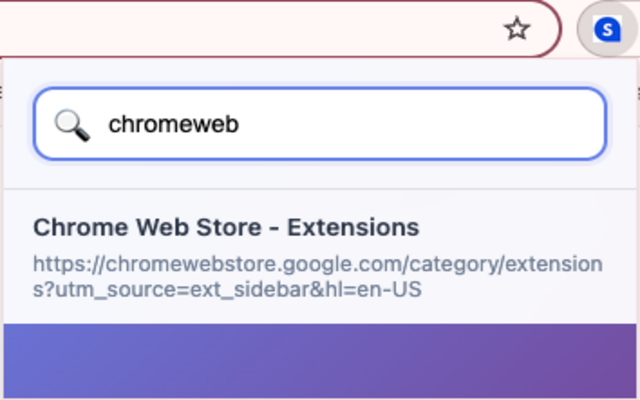Click the word "Extensions" in result title
640x400 pixels.
[353, 227]
